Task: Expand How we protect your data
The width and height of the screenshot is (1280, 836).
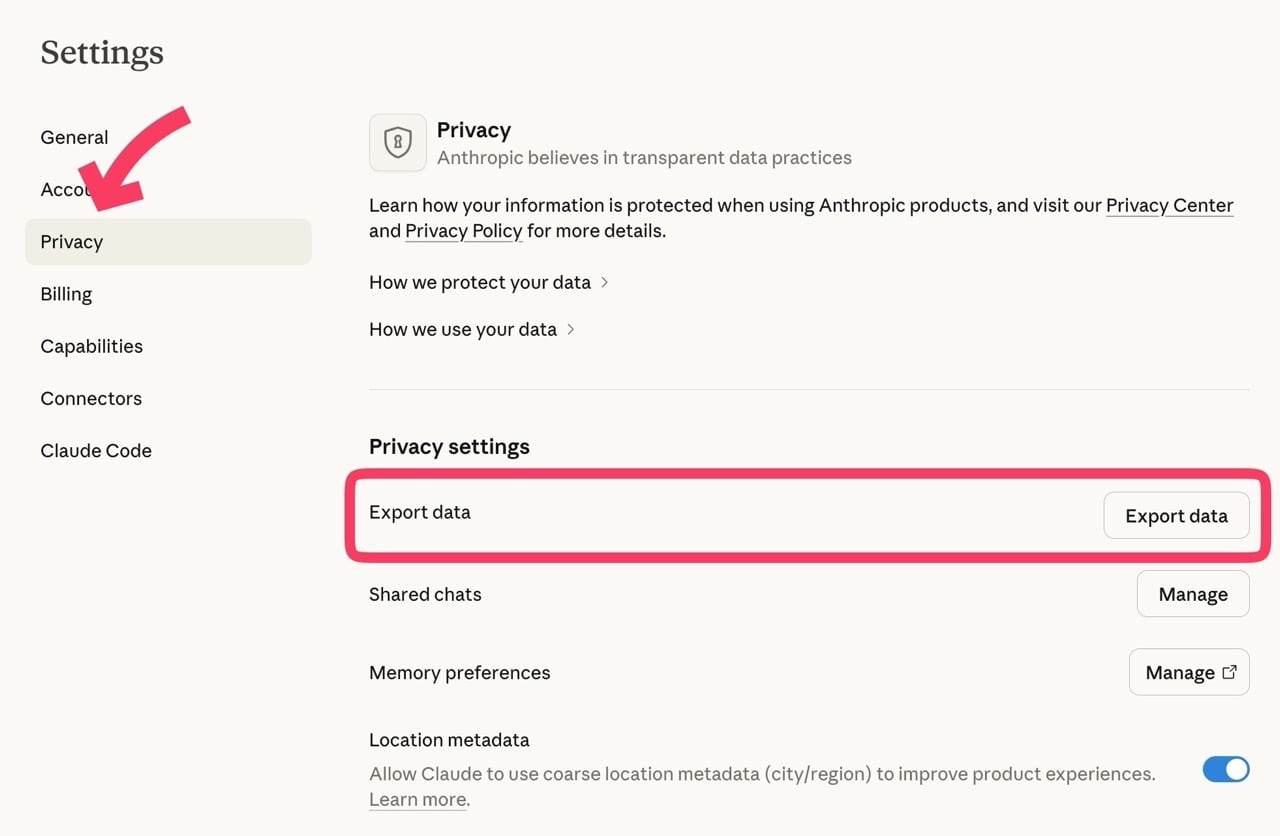Action: click(489, 282)
